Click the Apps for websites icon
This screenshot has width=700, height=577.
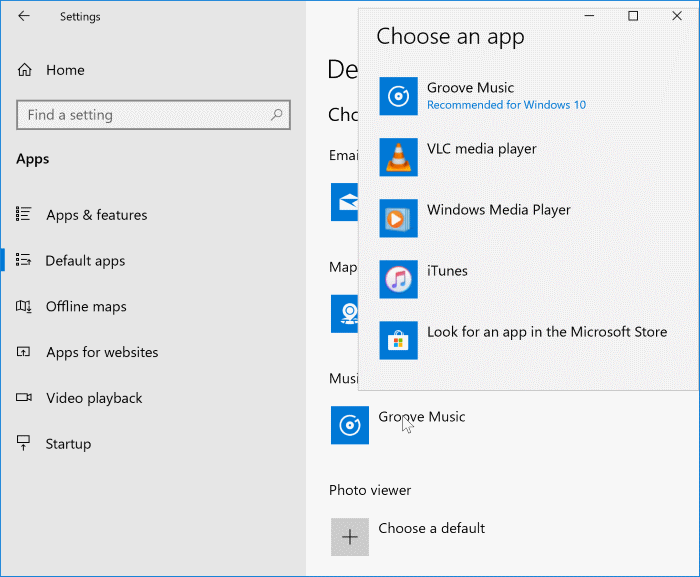[x=23, y=351]
